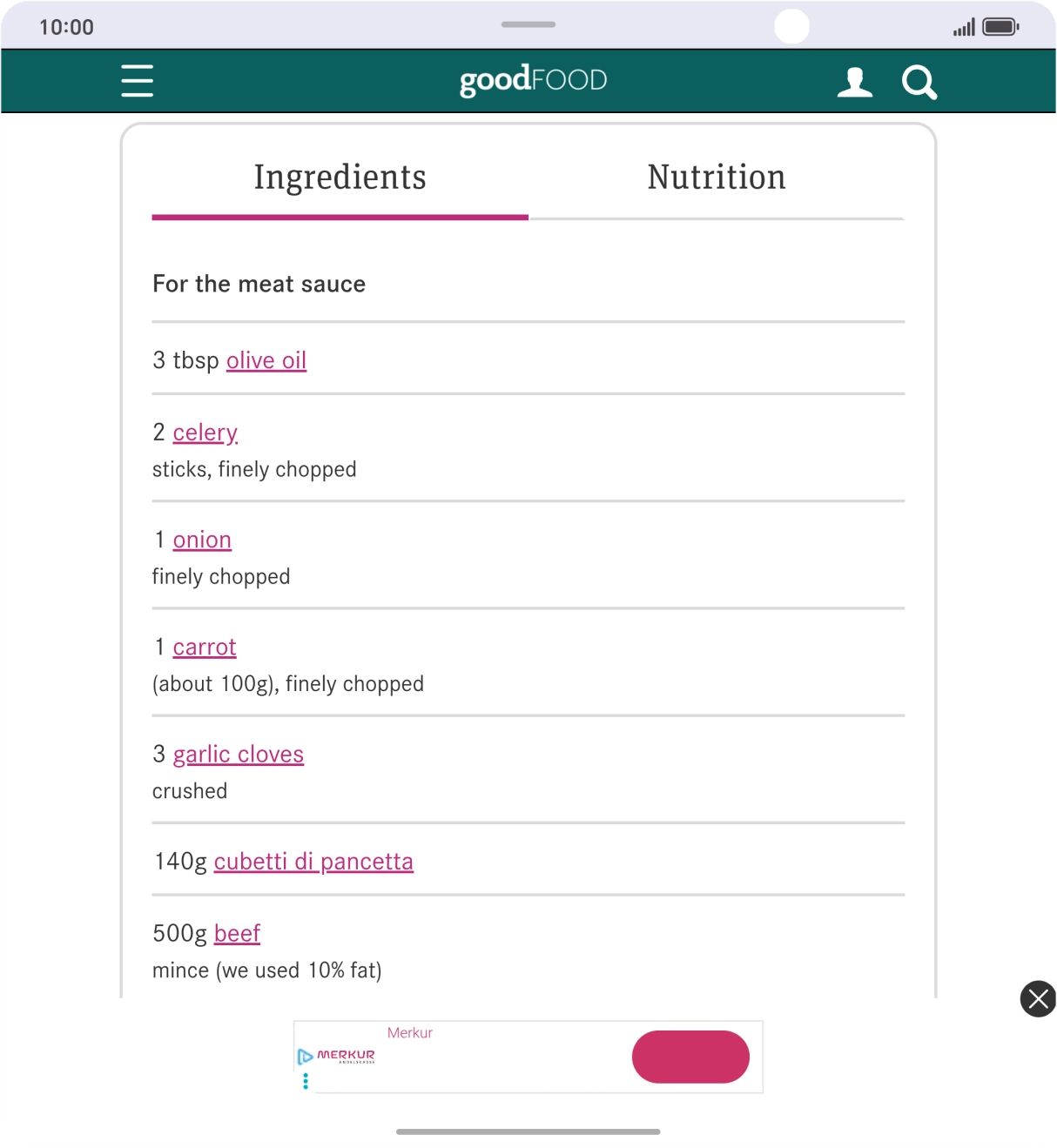Open the beef ingredient link
This screenshot has height=1148, width=1057.
coord(237,933)
